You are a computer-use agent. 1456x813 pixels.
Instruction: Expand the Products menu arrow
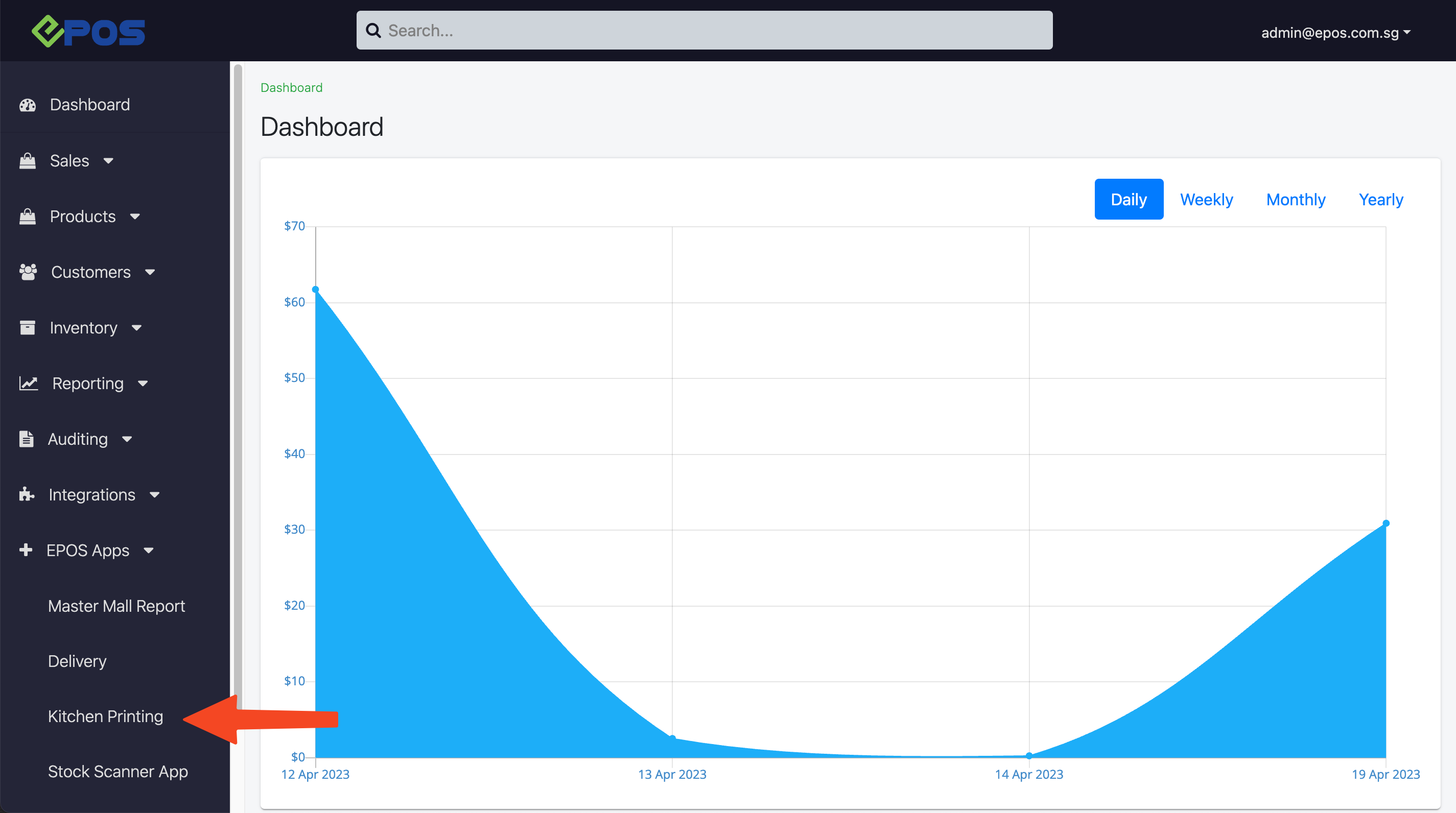(135, 217)
